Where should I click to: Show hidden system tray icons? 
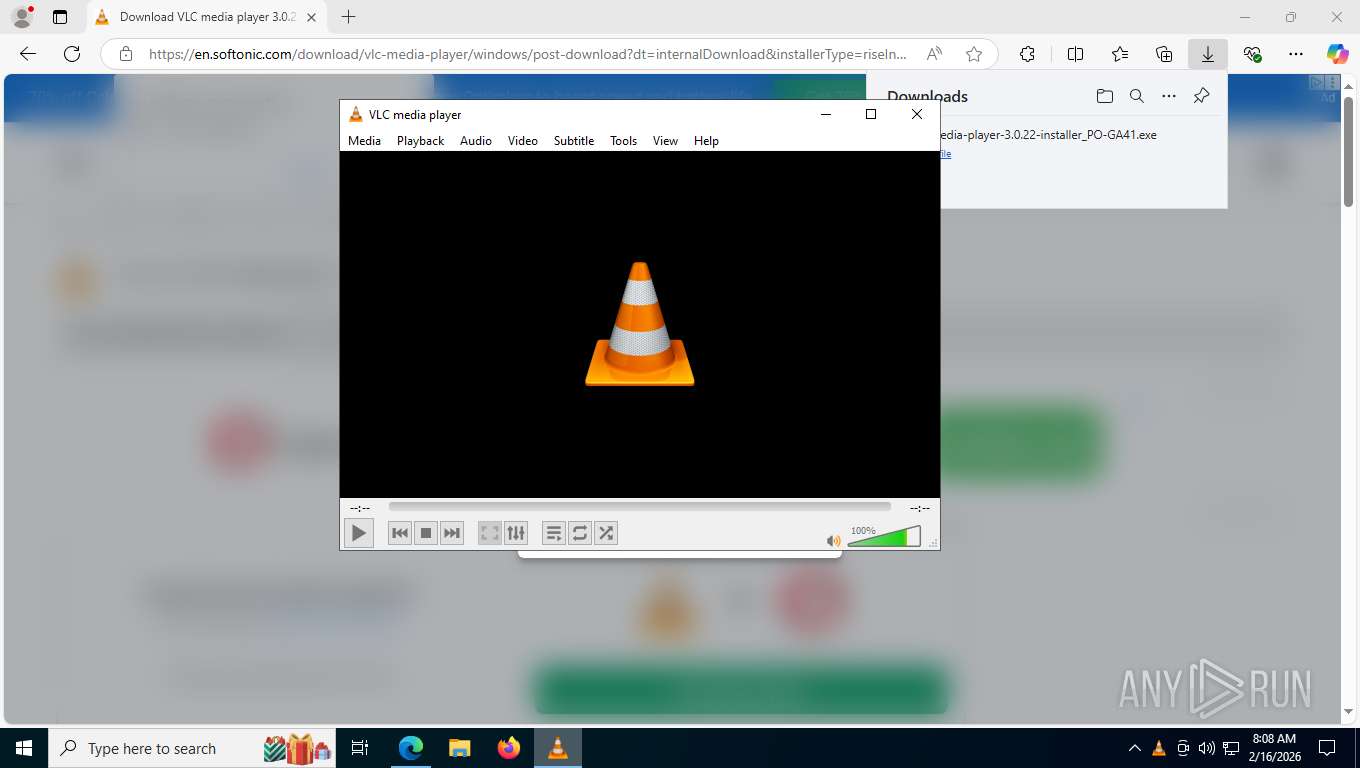coord(1134,748)
